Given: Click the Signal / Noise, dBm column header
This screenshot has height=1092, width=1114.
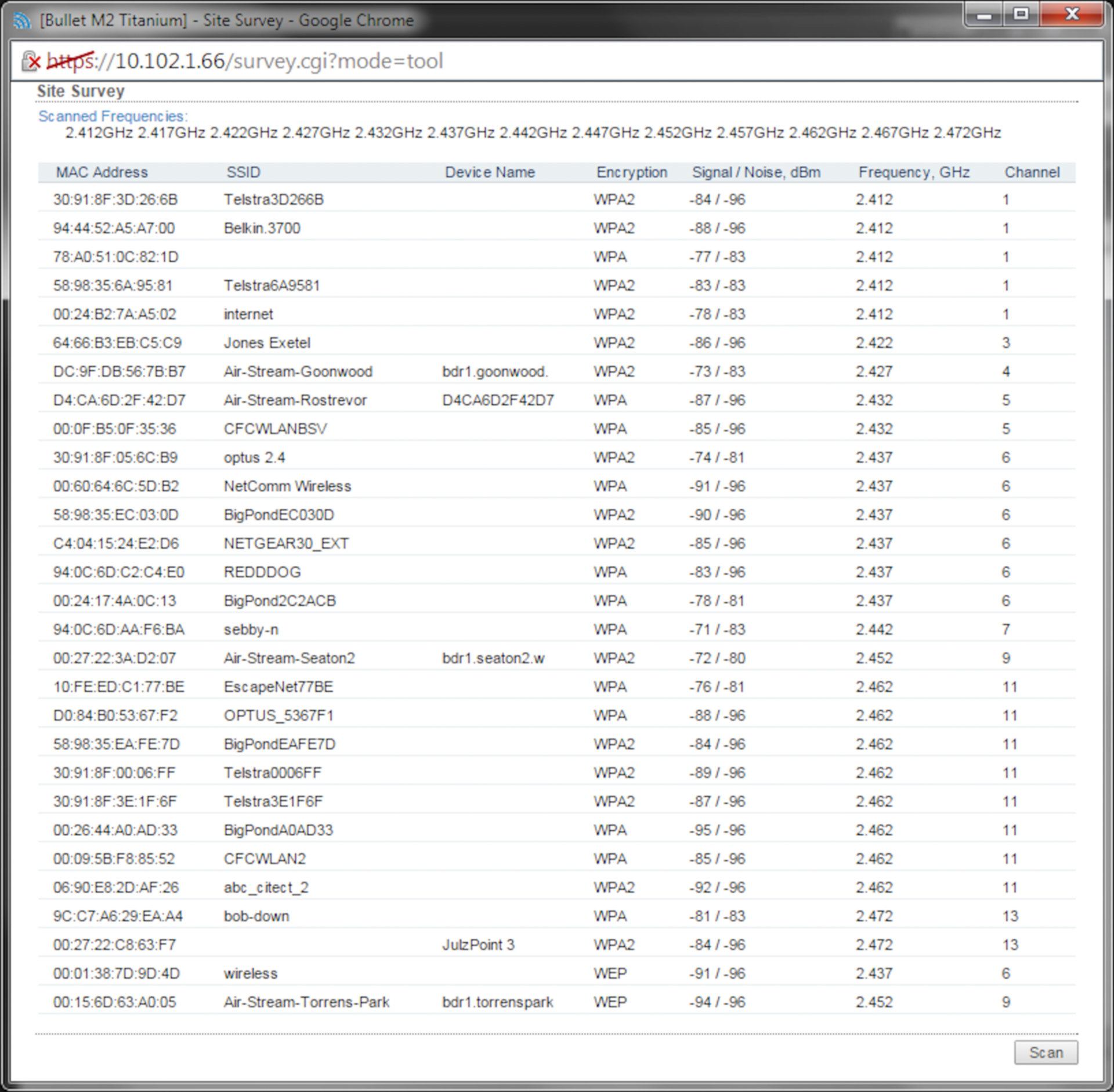Looking at the screenshot, I should coord(756,172).
